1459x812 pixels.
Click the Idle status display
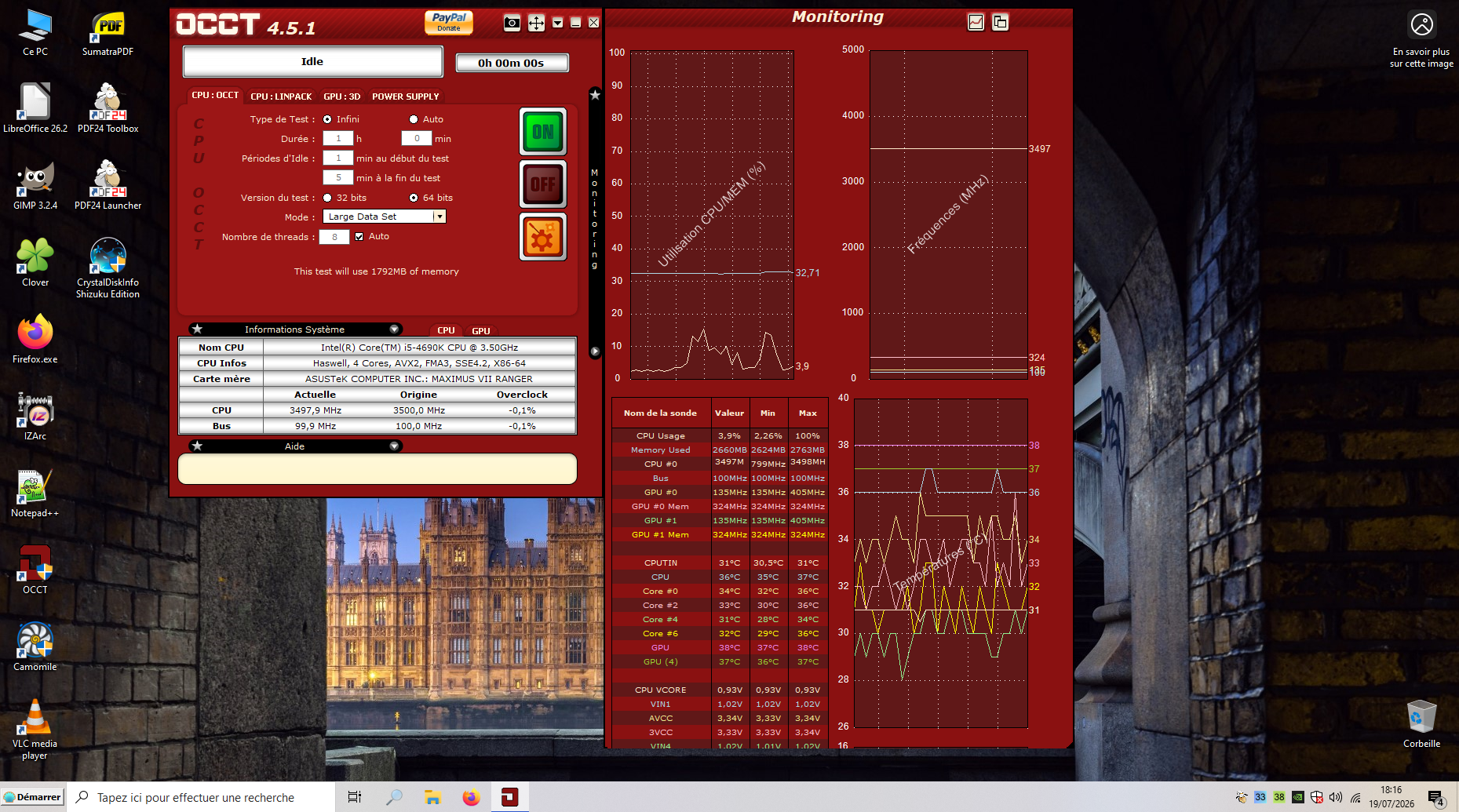(x=312, y=61)
